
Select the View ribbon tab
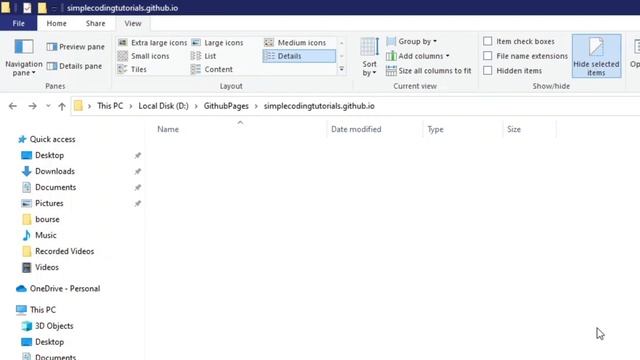coord(133,23)
